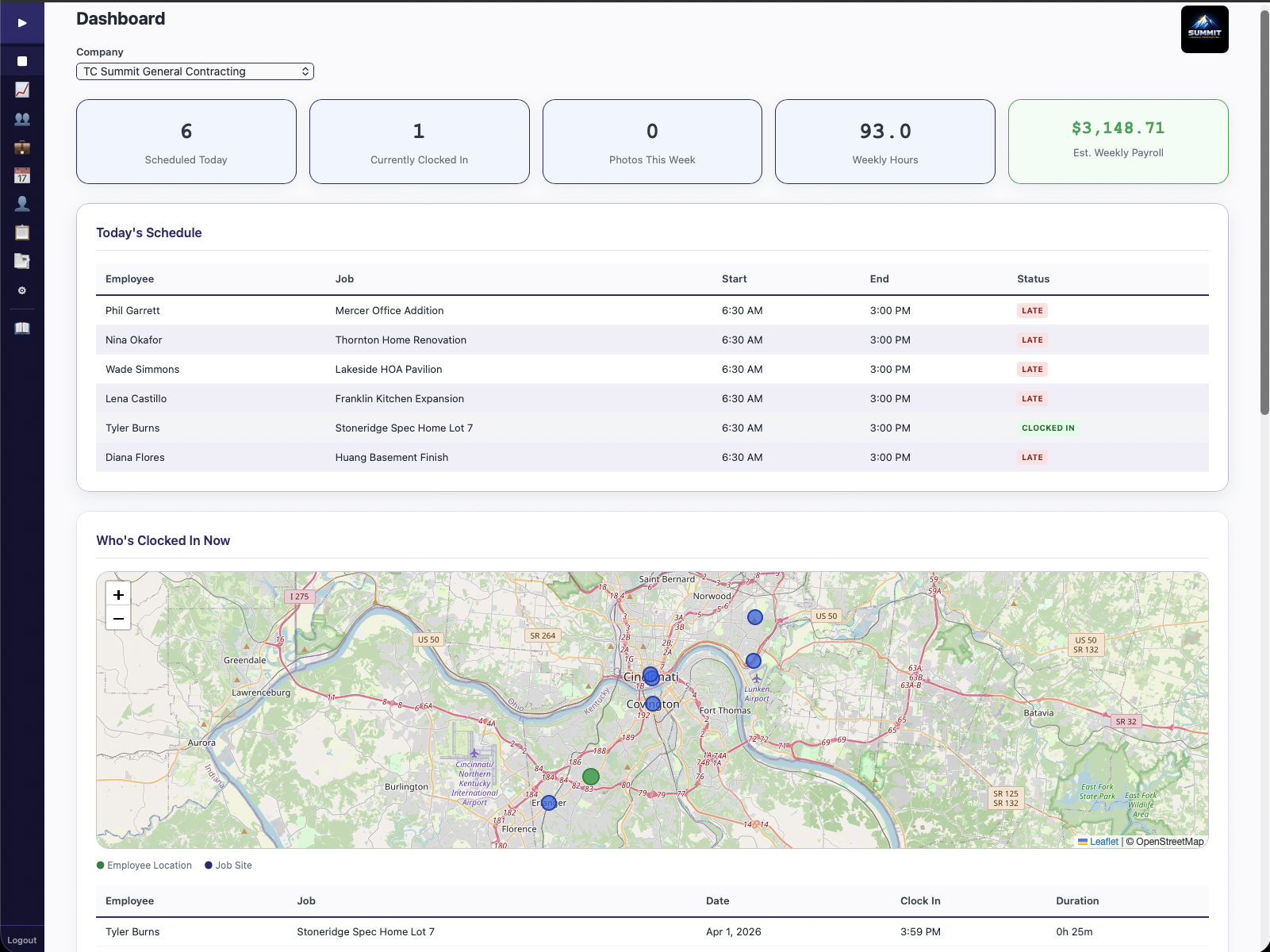
Task: Click the LATE status badge for Phil Garrett
Action: 1032,310
